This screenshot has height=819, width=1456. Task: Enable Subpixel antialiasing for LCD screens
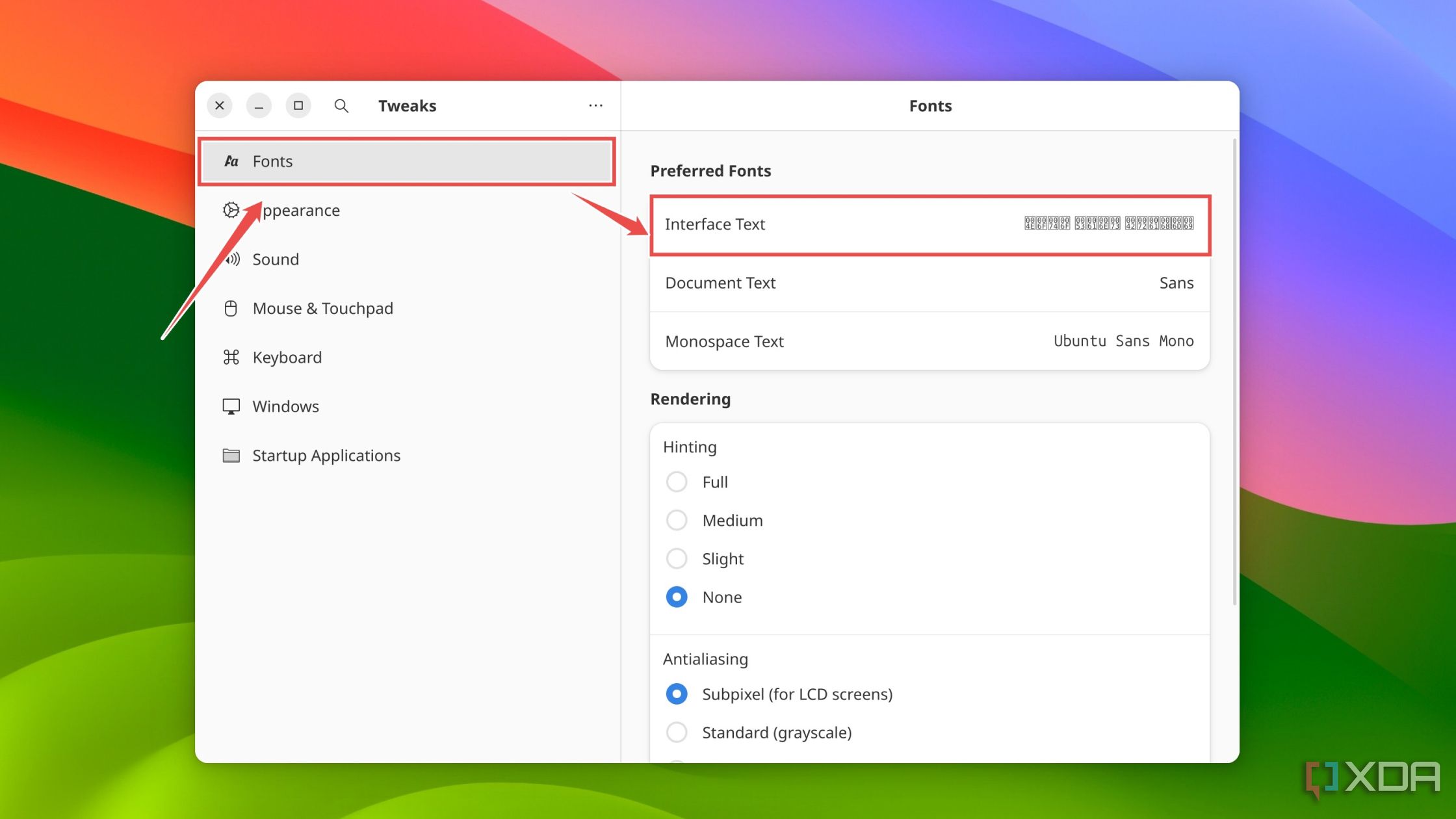click(678, 693)
